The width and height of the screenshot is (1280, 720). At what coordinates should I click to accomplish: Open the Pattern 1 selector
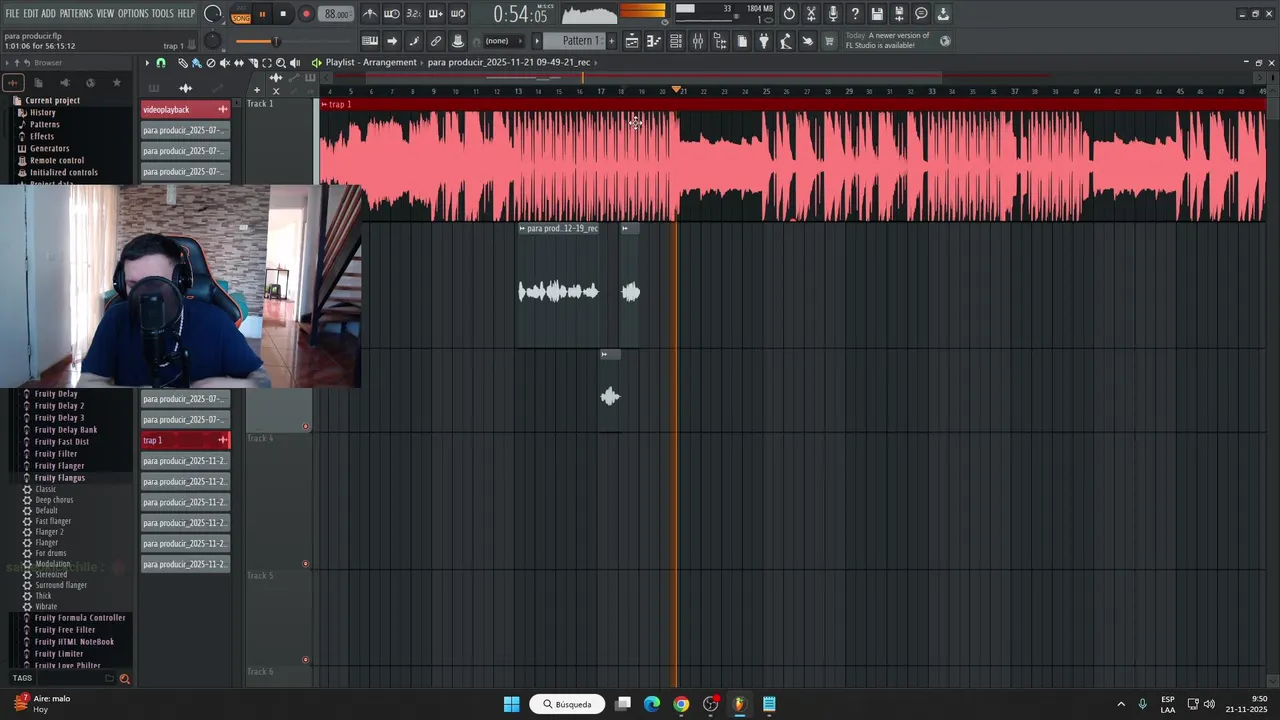[575, 41]
